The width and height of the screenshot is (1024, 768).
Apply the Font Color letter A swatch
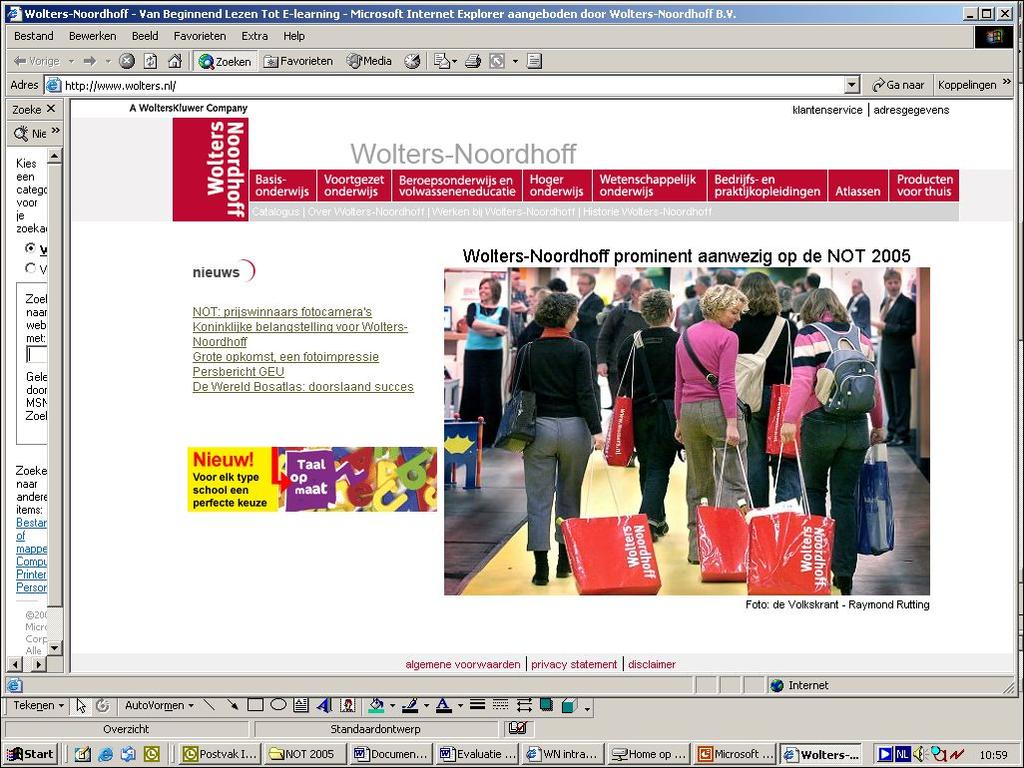(x=444, y=705)
